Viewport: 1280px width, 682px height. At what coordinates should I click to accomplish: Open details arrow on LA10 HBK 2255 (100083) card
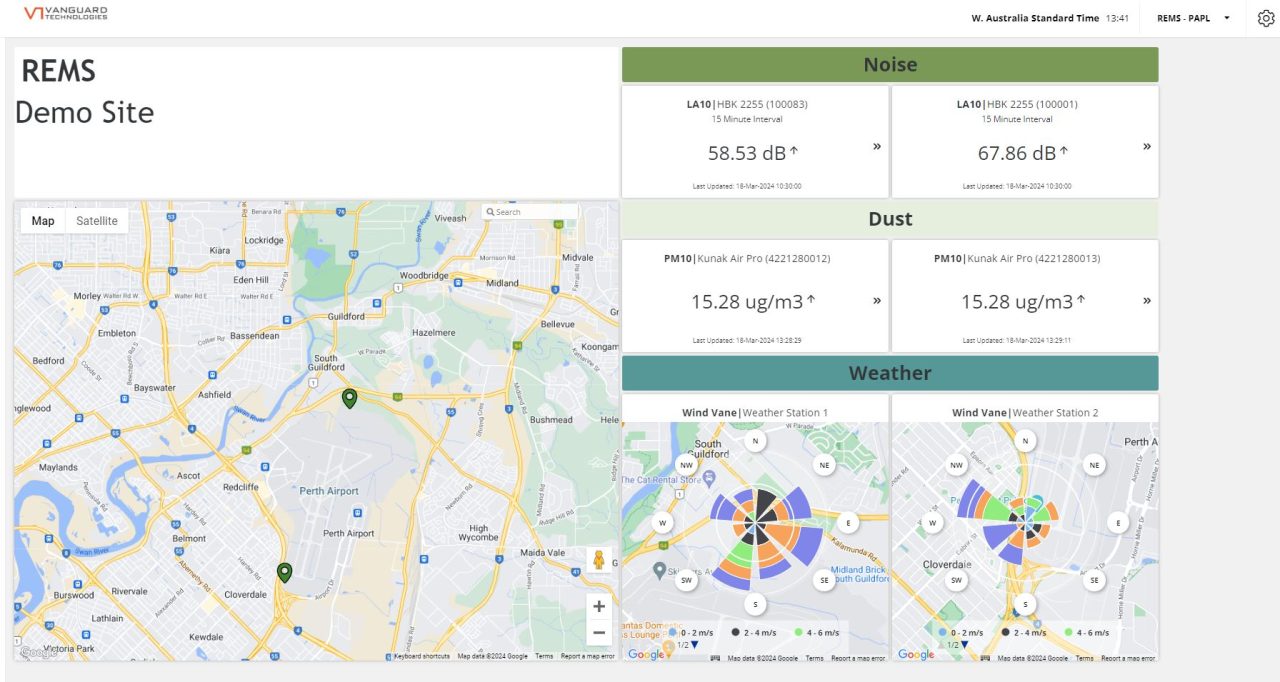tap(876, 145)
